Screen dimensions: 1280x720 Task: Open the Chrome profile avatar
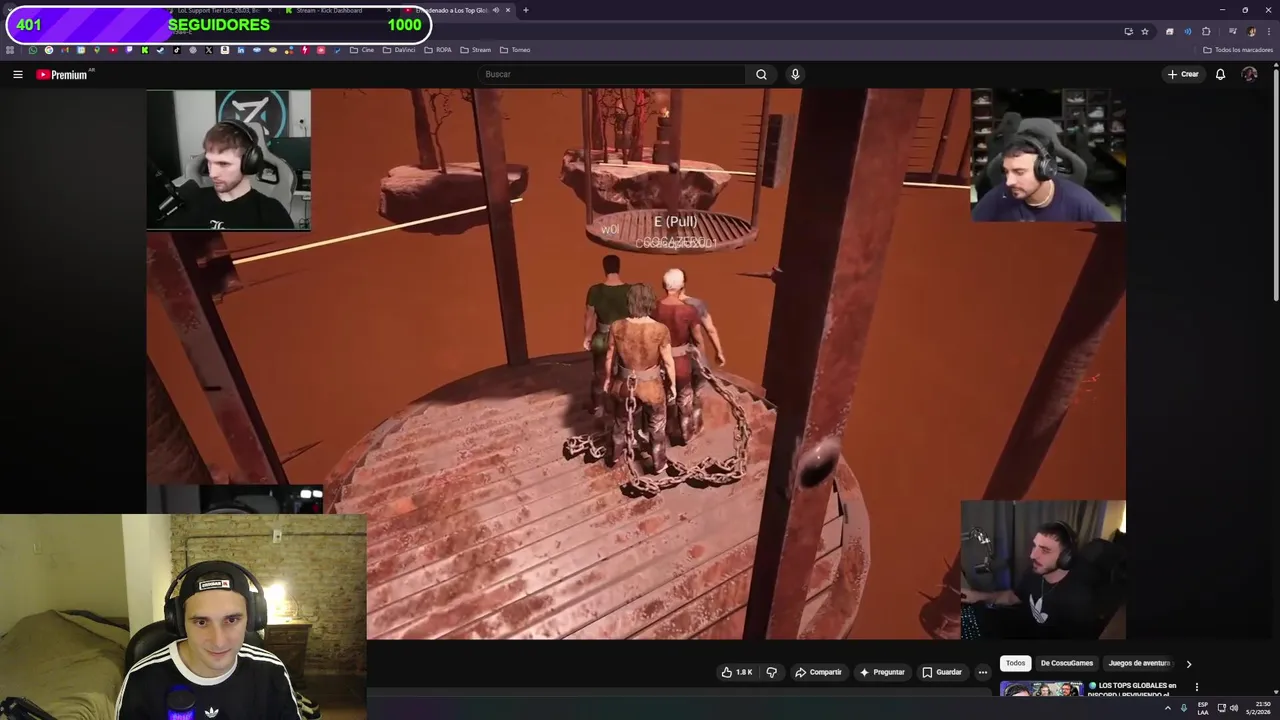coord(1251,31)
